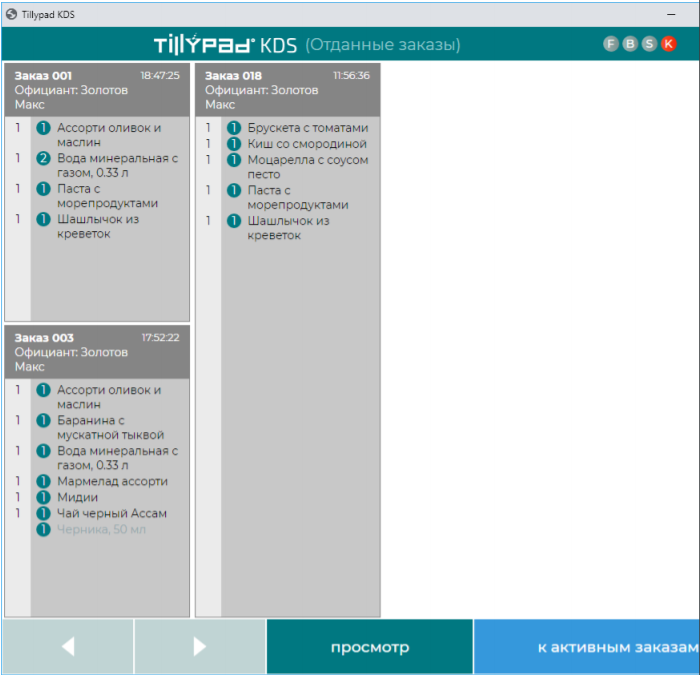Click course badge for Баранина с мускатной тыквой
700x675 pixels.
(x=43, y=420)
